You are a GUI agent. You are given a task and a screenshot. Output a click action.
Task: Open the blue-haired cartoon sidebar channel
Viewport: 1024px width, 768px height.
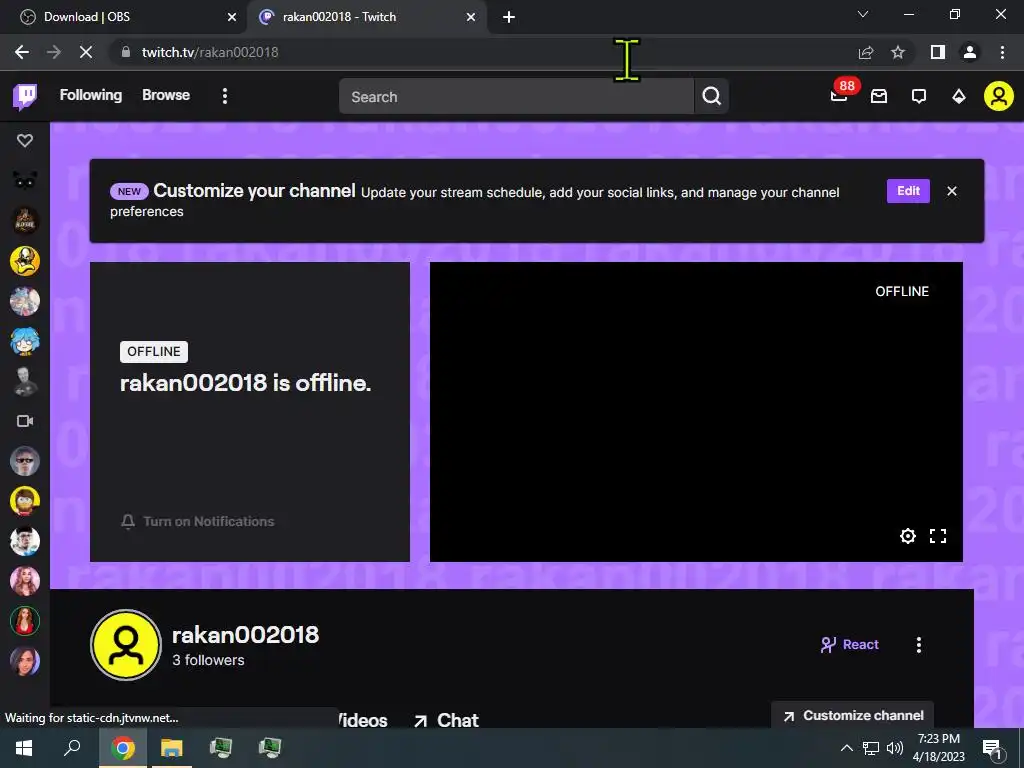[25, 341]
